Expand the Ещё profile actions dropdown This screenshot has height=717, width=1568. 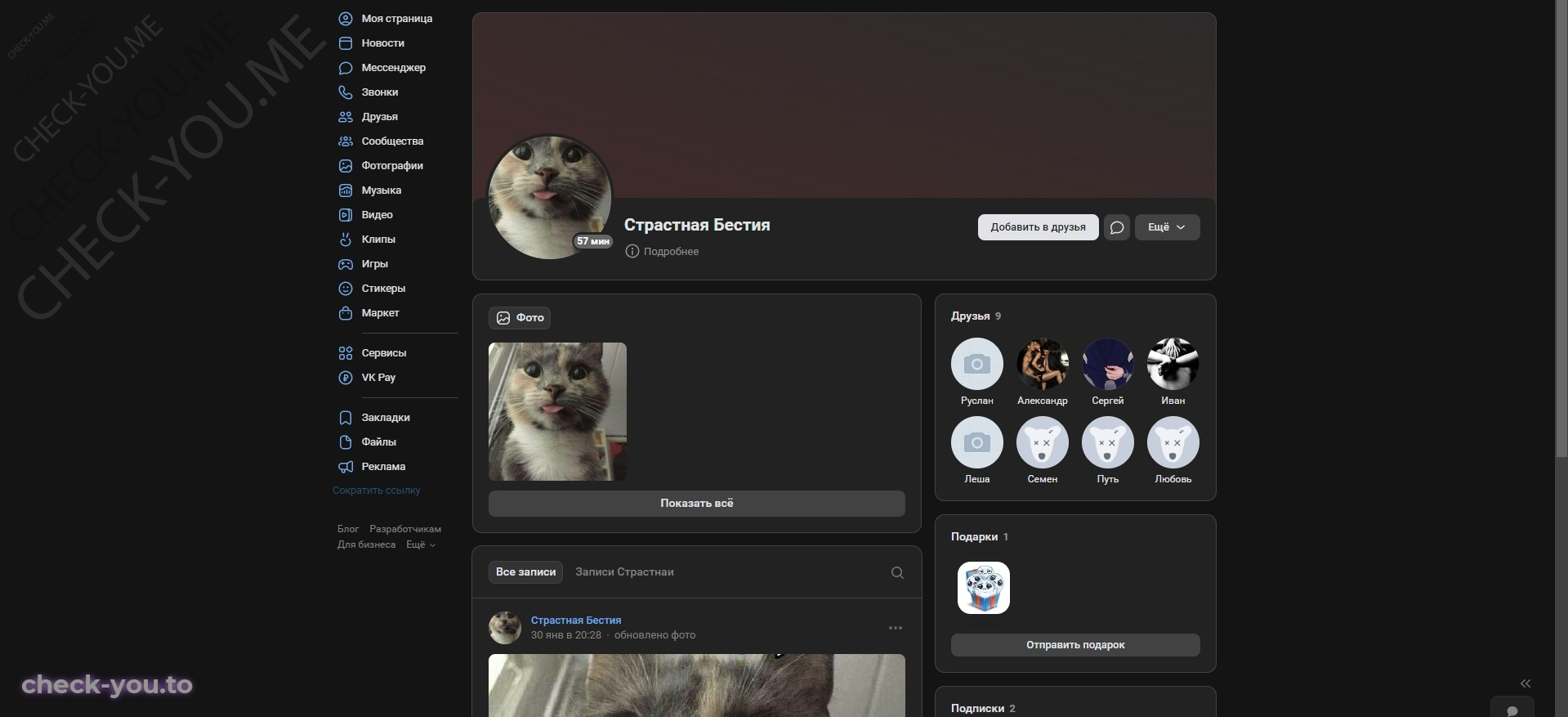1167,227
